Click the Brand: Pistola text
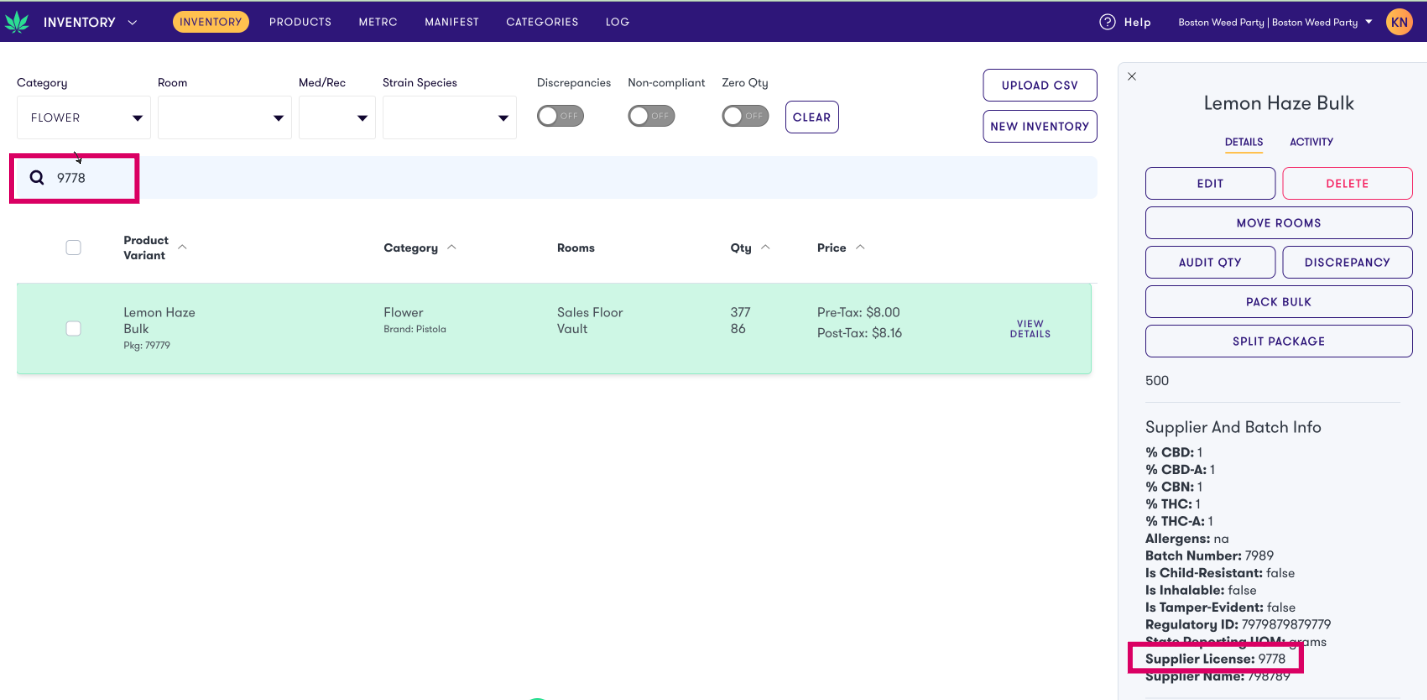Screen dimensions: 1427x700 (415, 329)
